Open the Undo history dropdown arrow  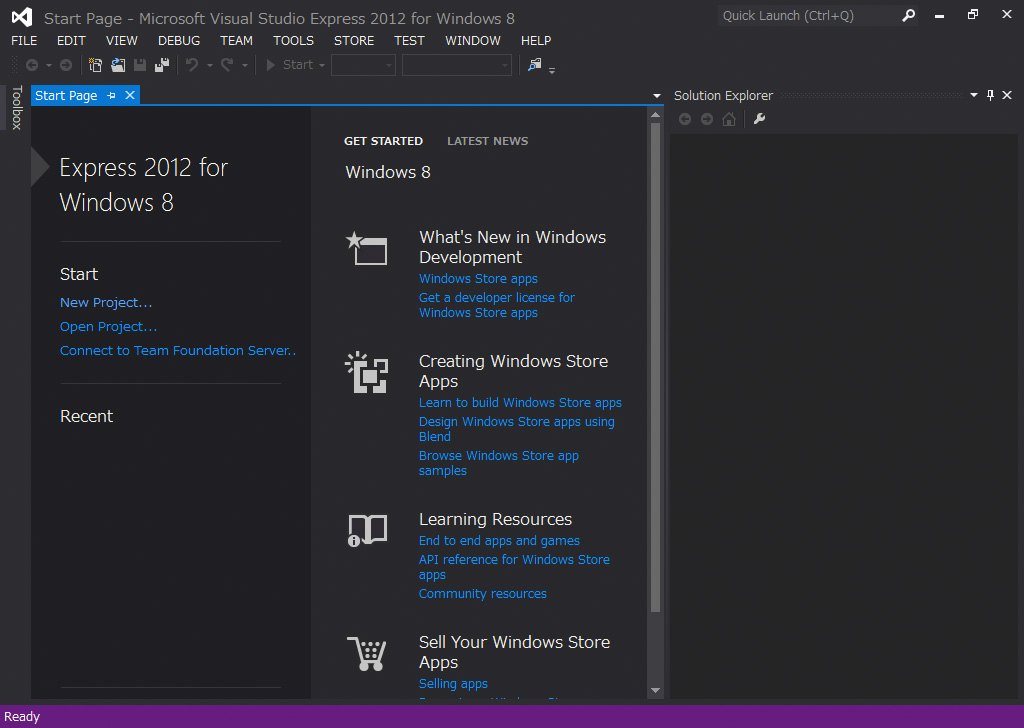click(210, 65)
